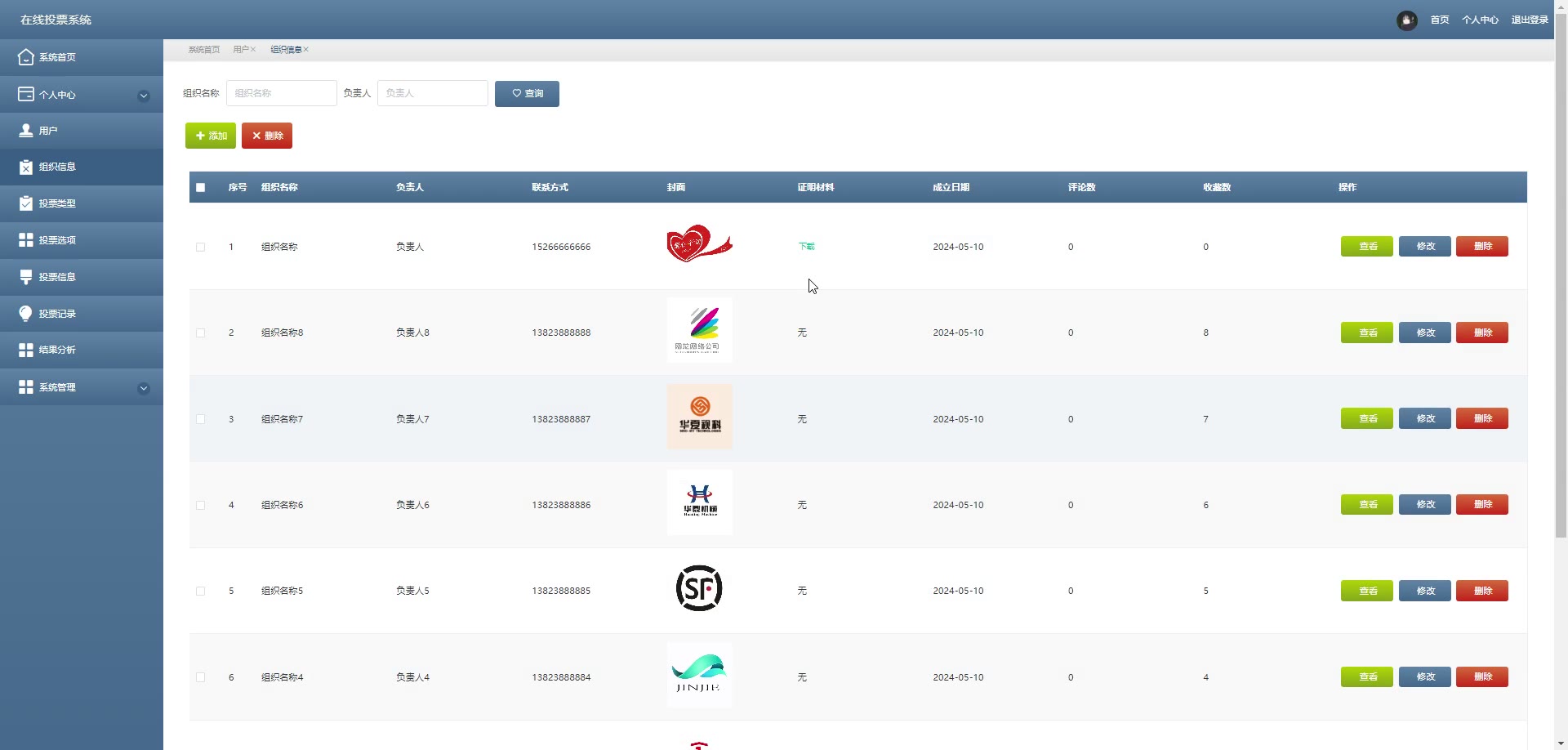Viewport: 1568px width, 750px height.
Task: Click 修改 in the first row 组织名称
Action: pyautogui.click(x=1425, y=246)
